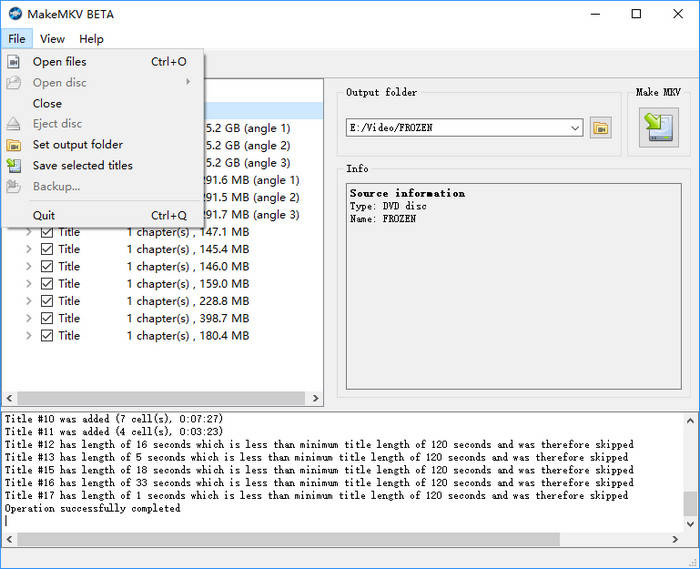
Task: Click the 'Title #10 was added' log line
Action: pyautogui.click(x=114, y=419)
